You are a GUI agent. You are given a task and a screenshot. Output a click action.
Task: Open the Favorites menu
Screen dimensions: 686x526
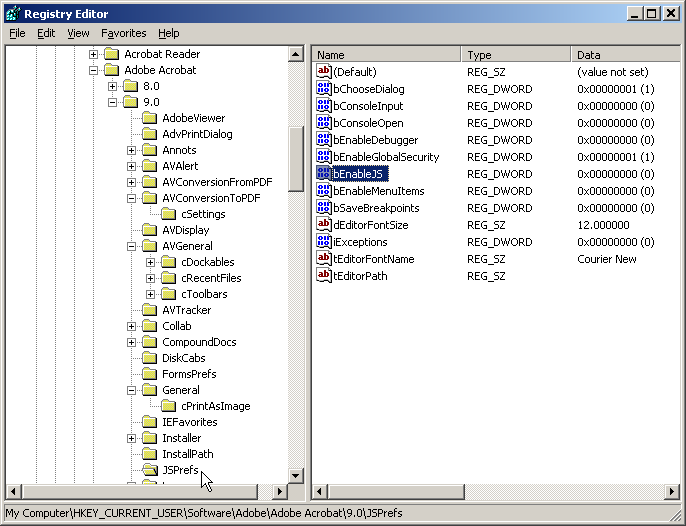(124, 33)
